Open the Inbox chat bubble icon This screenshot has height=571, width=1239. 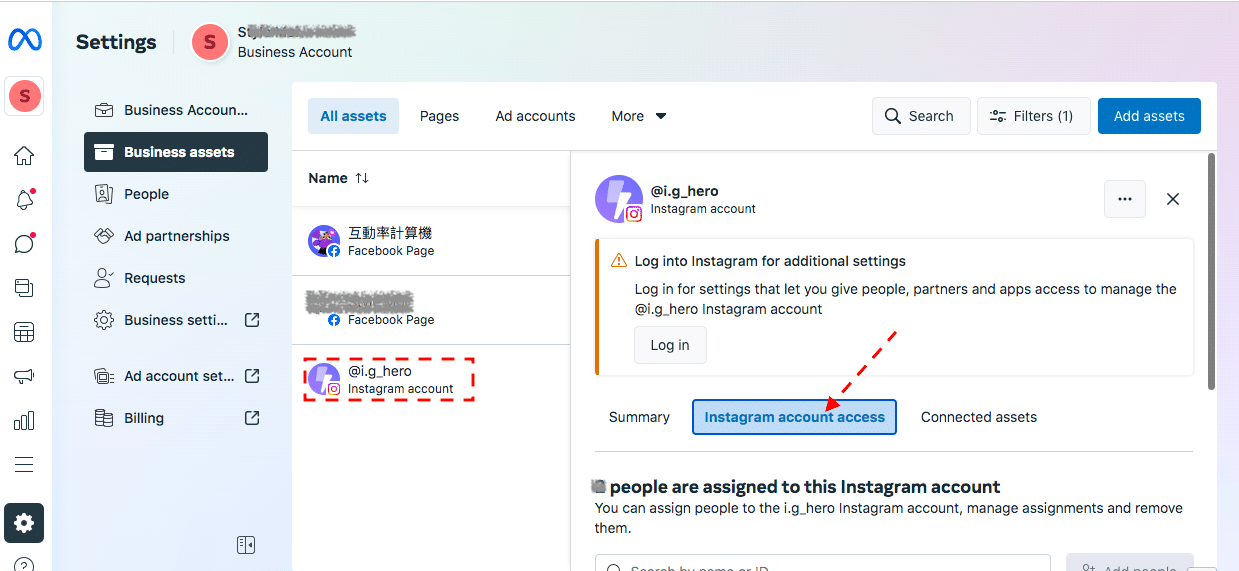click(24, 243)
